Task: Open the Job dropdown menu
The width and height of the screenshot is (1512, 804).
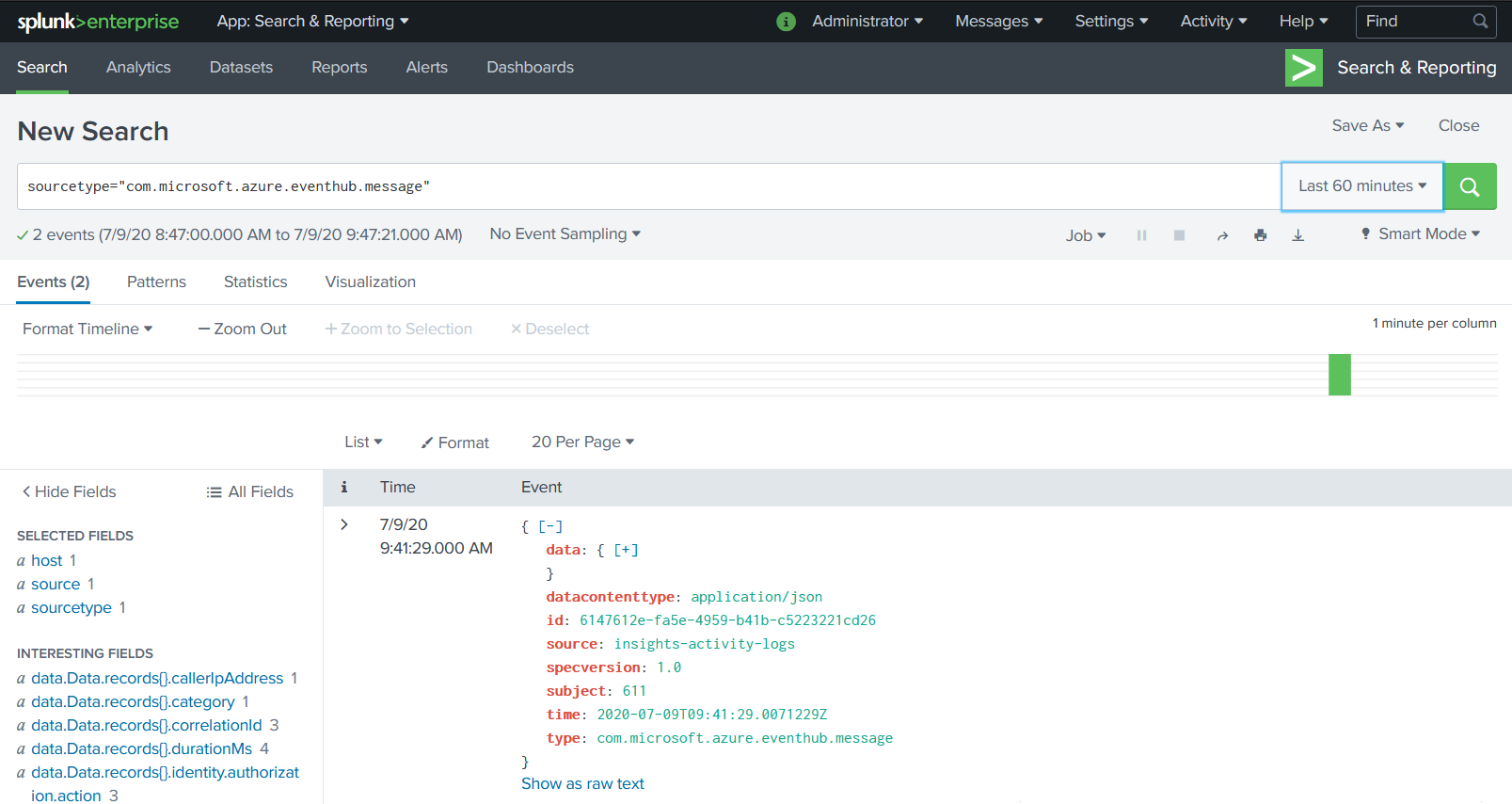Action: pos(1085,235)
